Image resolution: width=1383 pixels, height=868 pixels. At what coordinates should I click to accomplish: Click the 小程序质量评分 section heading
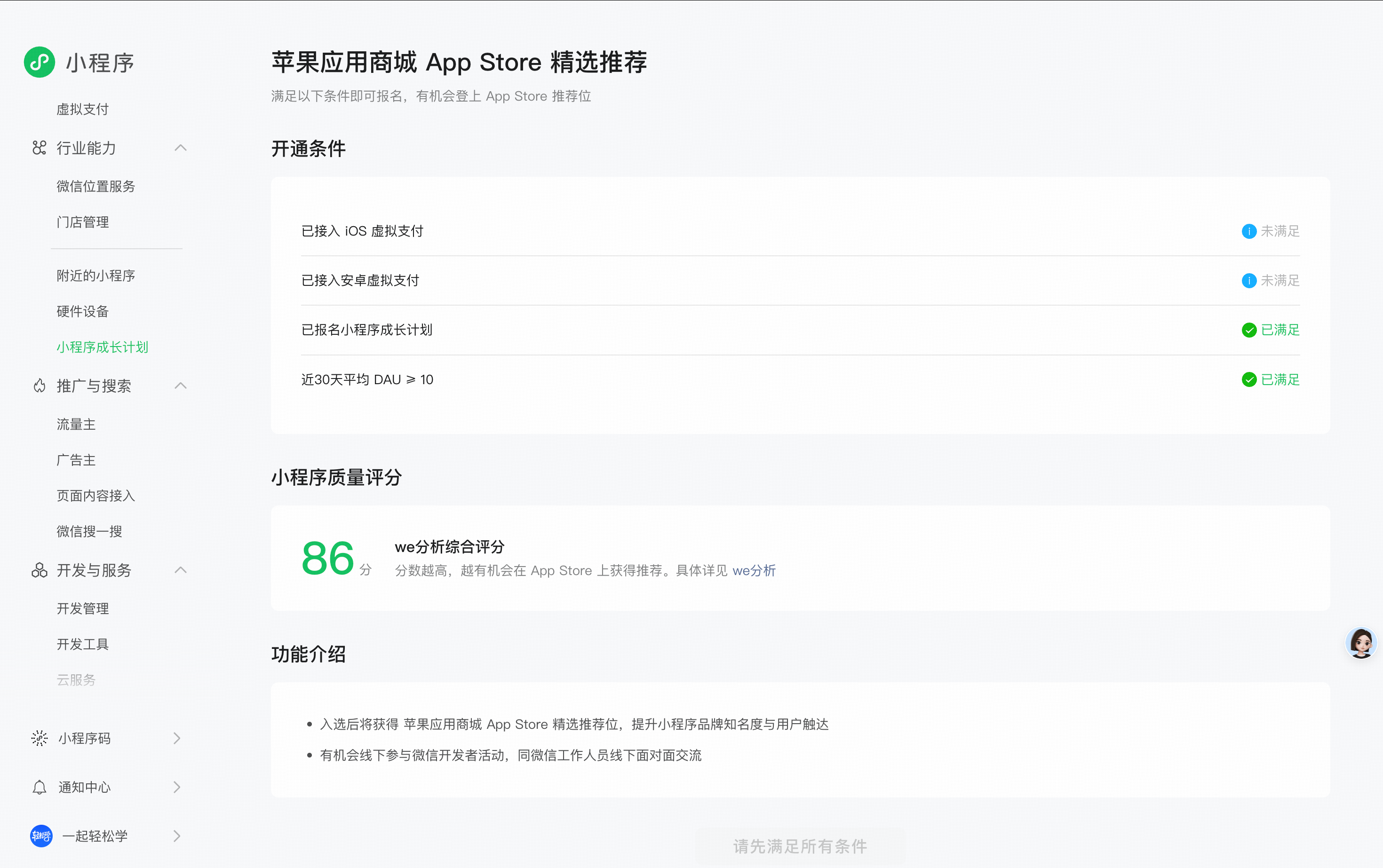coord(336,477)
